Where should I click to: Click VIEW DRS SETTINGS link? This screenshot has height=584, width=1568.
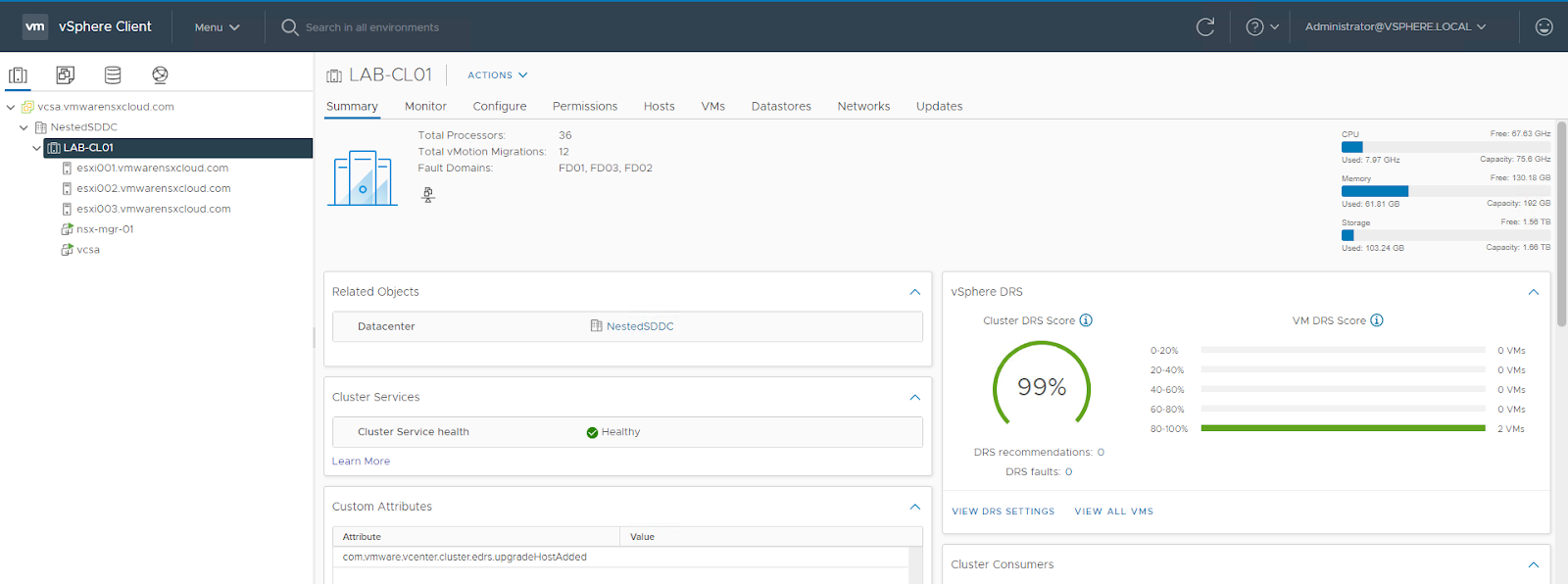pyautogui.click(x=1004, y=511)
